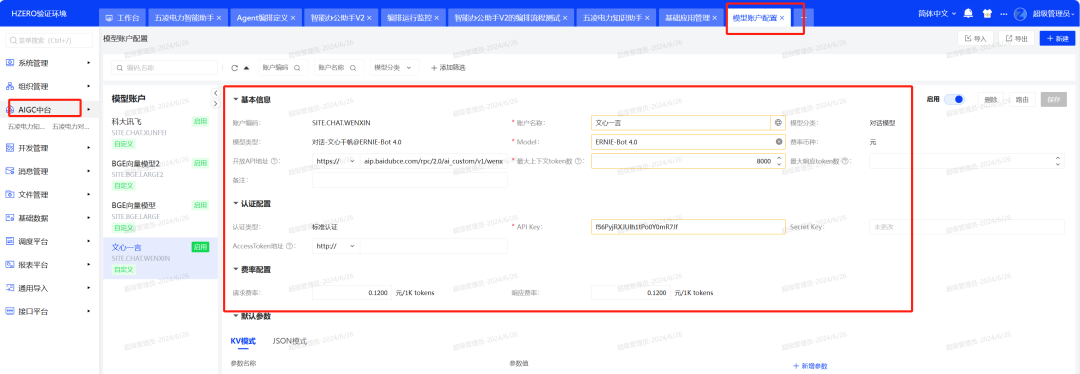The height and width of the screenshot is (374, 1080).
Task: Open the 模型分类 filter dropdown
Action: click(x=395, y=68)
